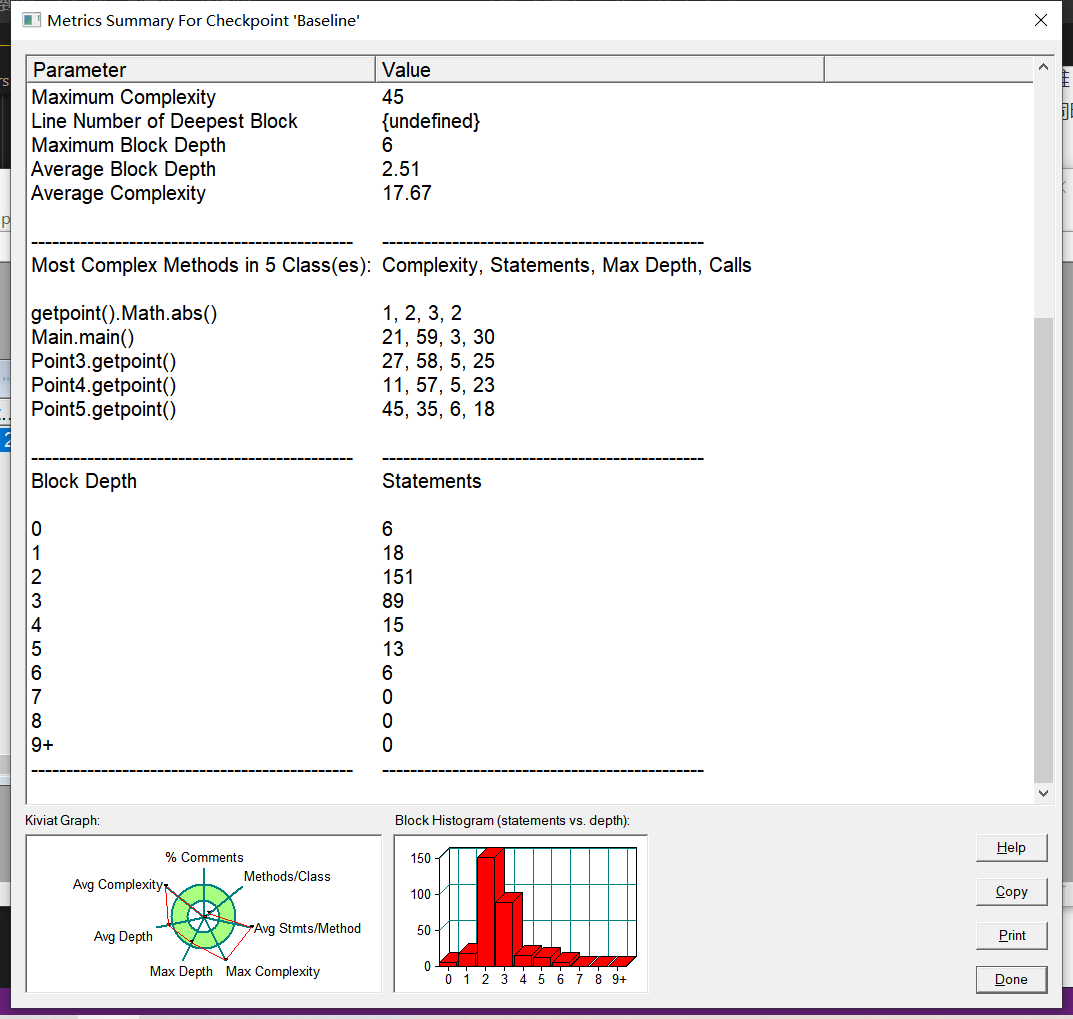Click the Value column header
Image resolution: width=1073 pixels, height=1019 pixels.
(599, 70)
